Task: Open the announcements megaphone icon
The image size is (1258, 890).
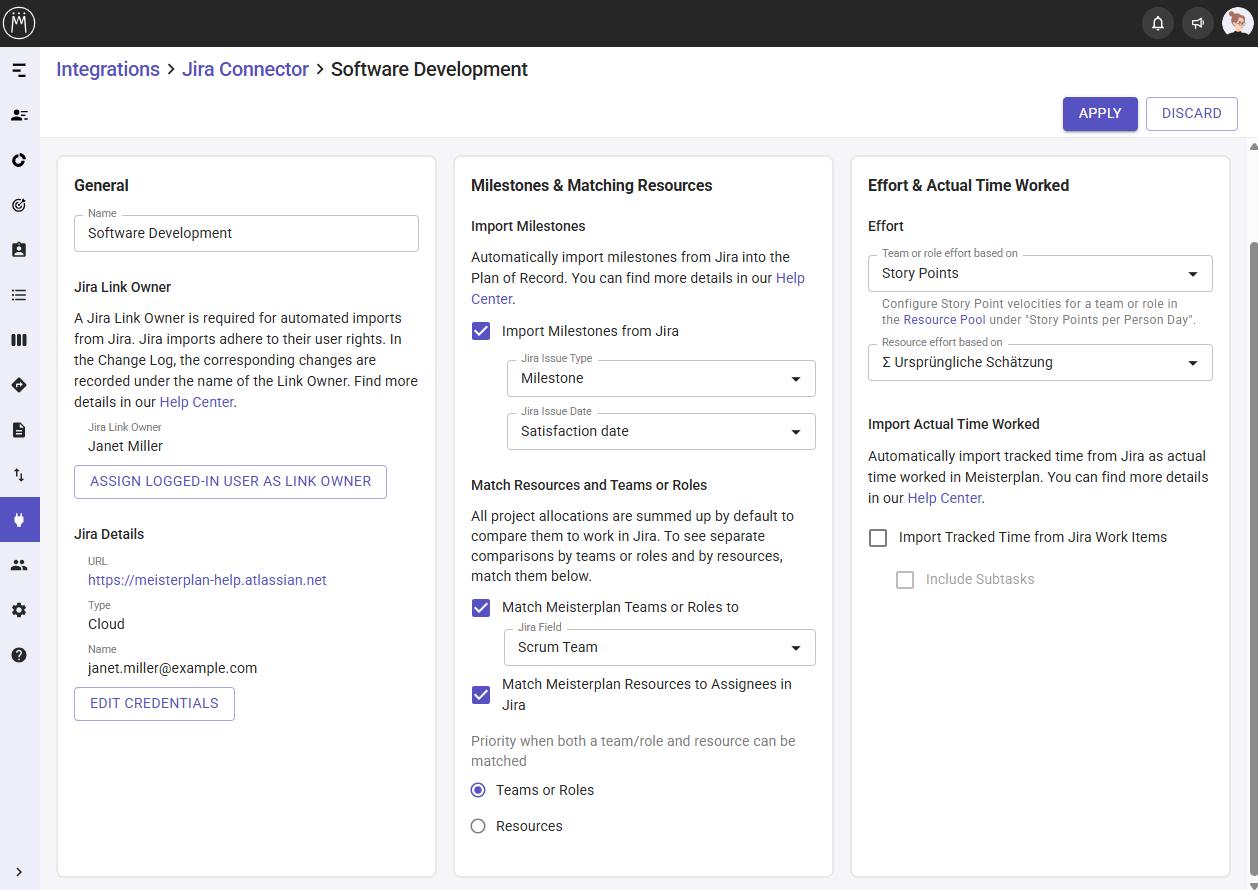Action: click(1197, 23)
